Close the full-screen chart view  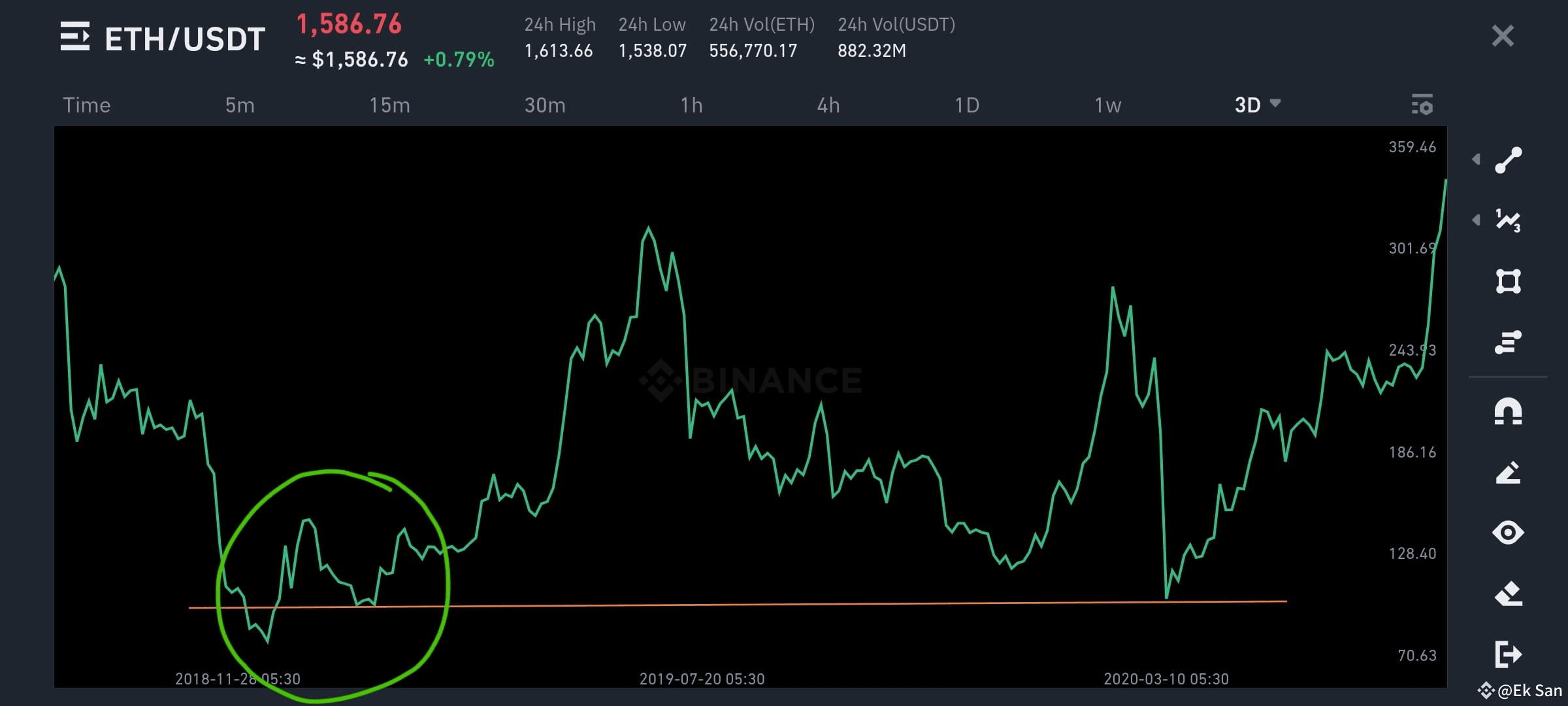(x=1503, y=36)
